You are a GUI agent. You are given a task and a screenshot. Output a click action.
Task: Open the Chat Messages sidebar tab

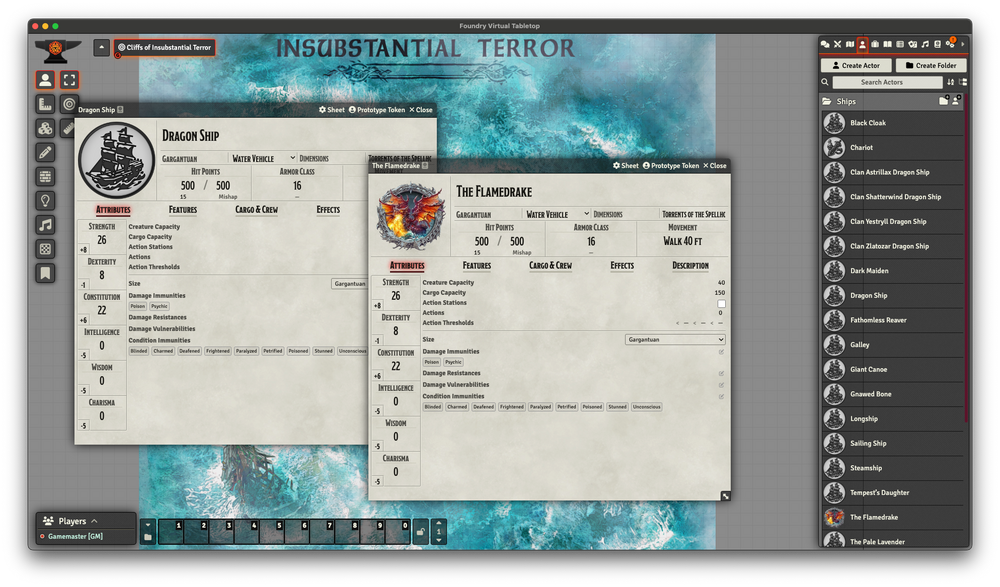tap(825, 44)
